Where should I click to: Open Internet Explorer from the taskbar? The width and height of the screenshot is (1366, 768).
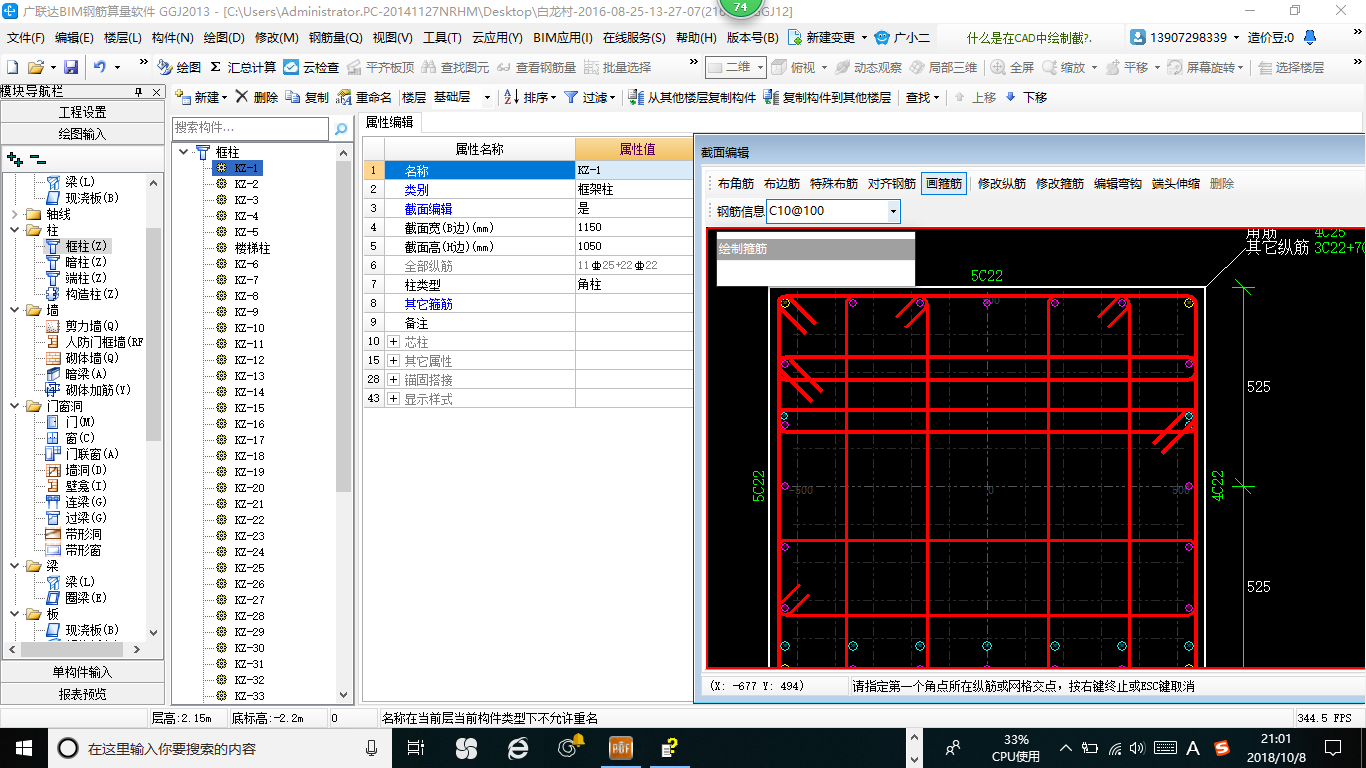pyautogui.click(x=518, y=747)
